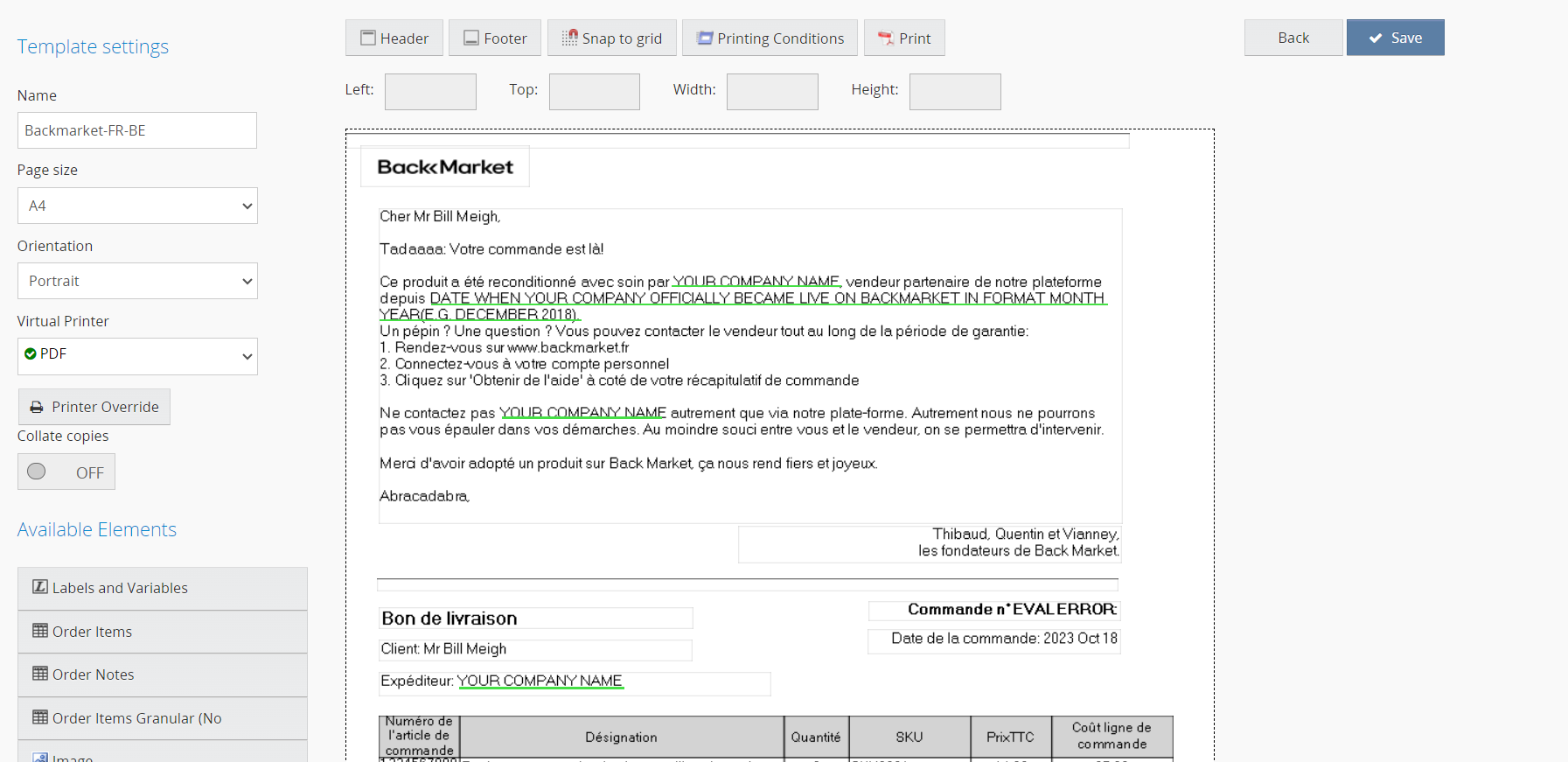Open Printing Conditions

770,38
